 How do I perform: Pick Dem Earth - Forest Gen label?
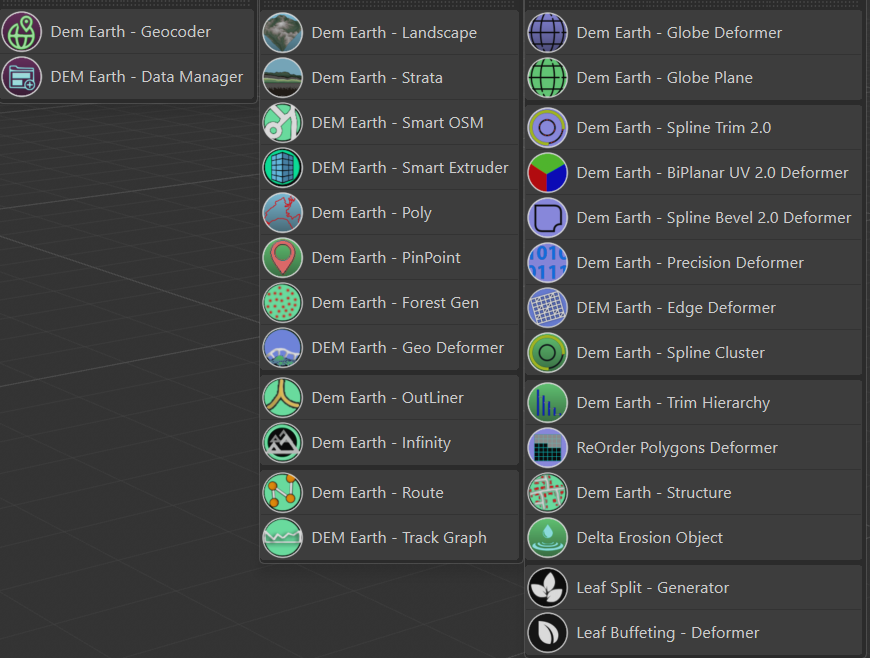[395, 303]
